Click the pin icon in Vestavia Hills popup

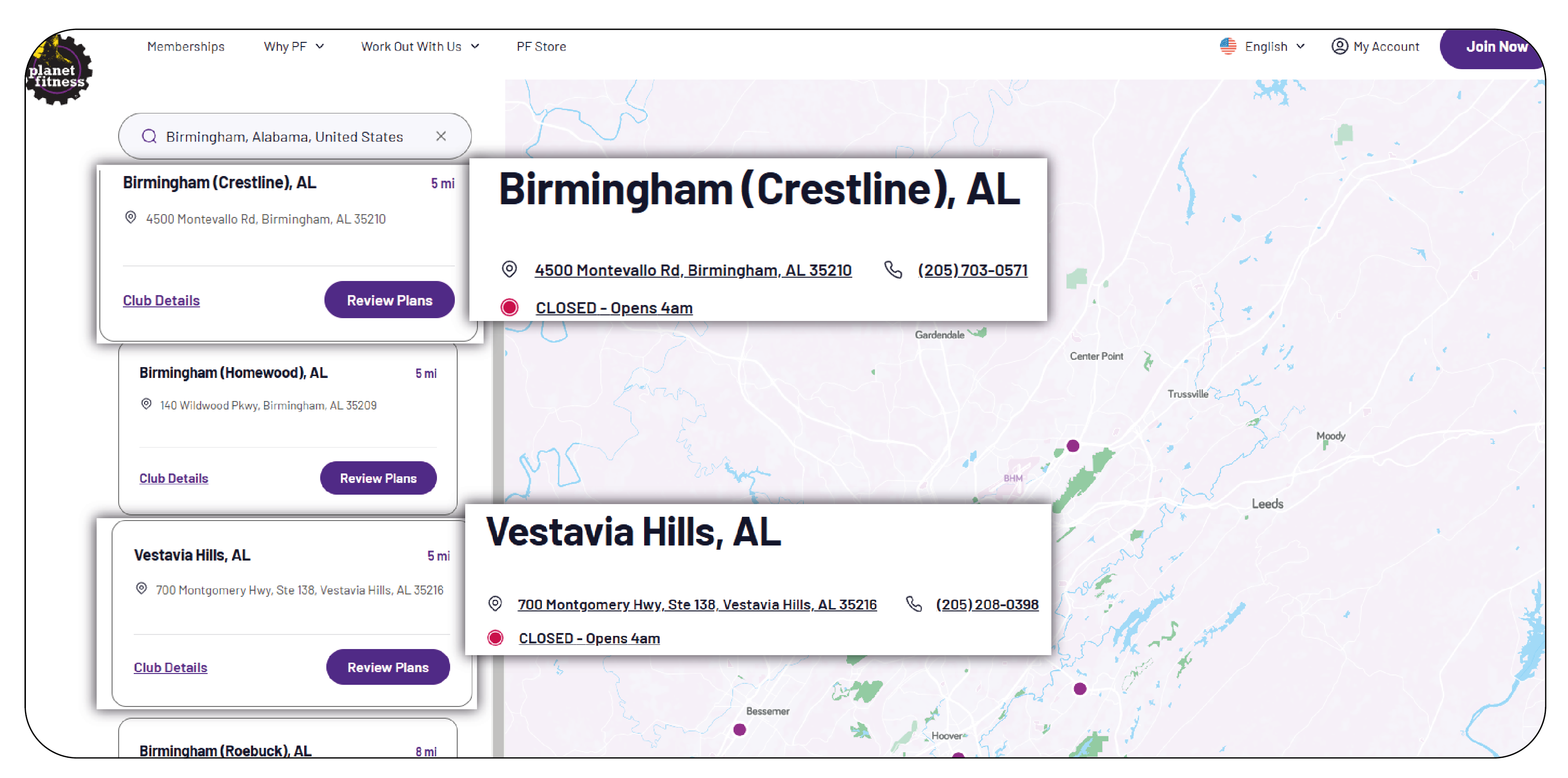[x=495, y=604]
